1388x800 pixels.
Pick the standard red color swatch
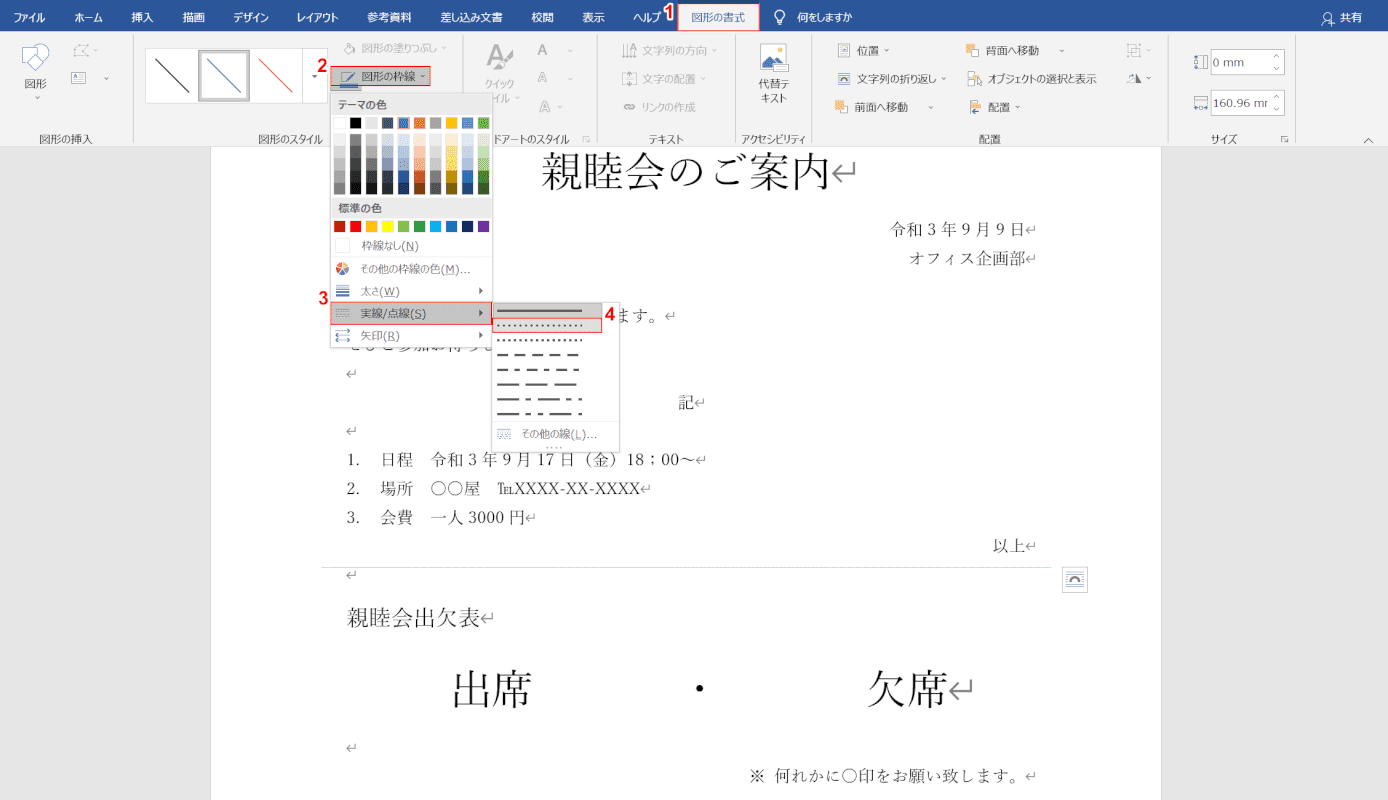point(356,226)
